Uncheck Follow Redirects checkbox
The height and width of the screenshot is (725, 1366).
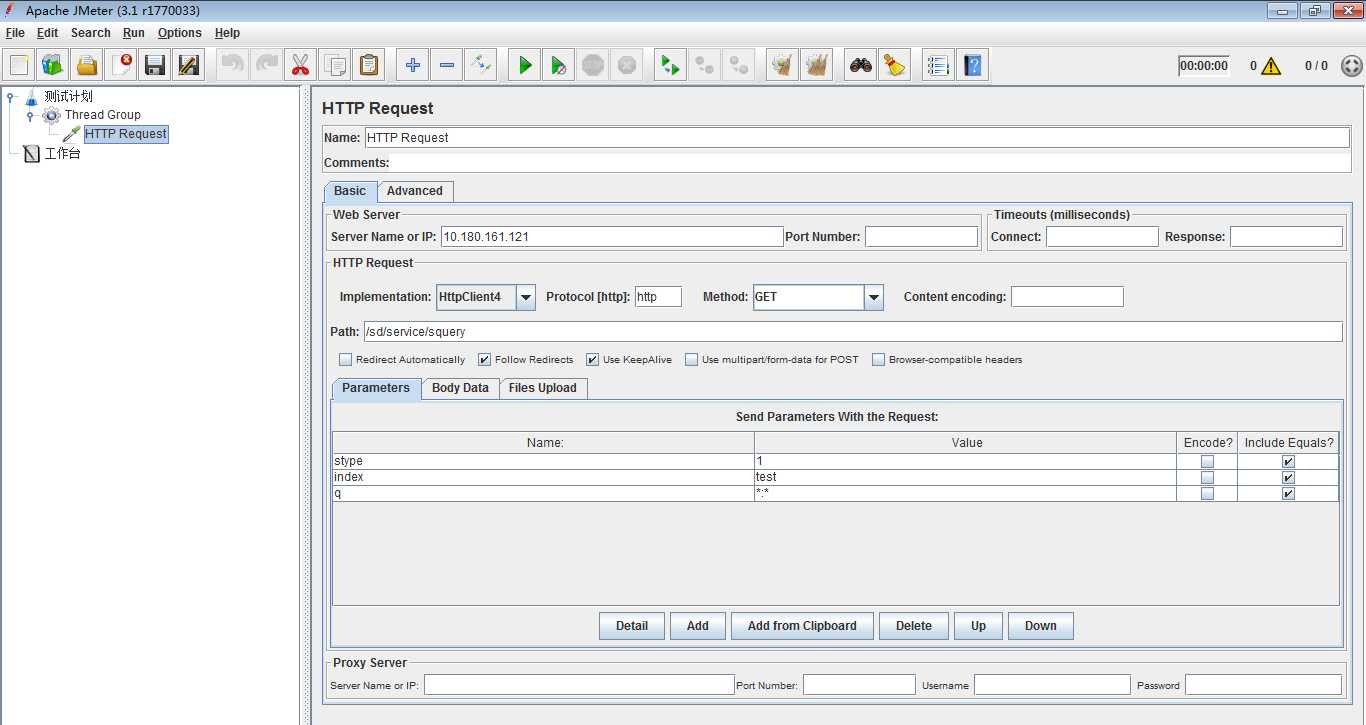[x=485, y=359]
